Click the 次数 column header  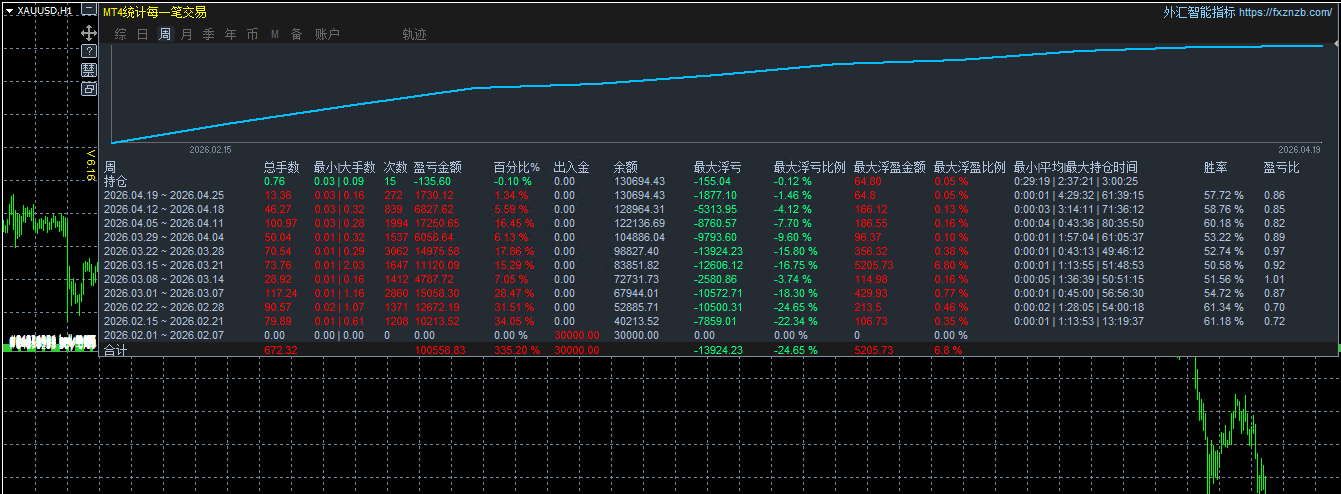click(396, 167)
